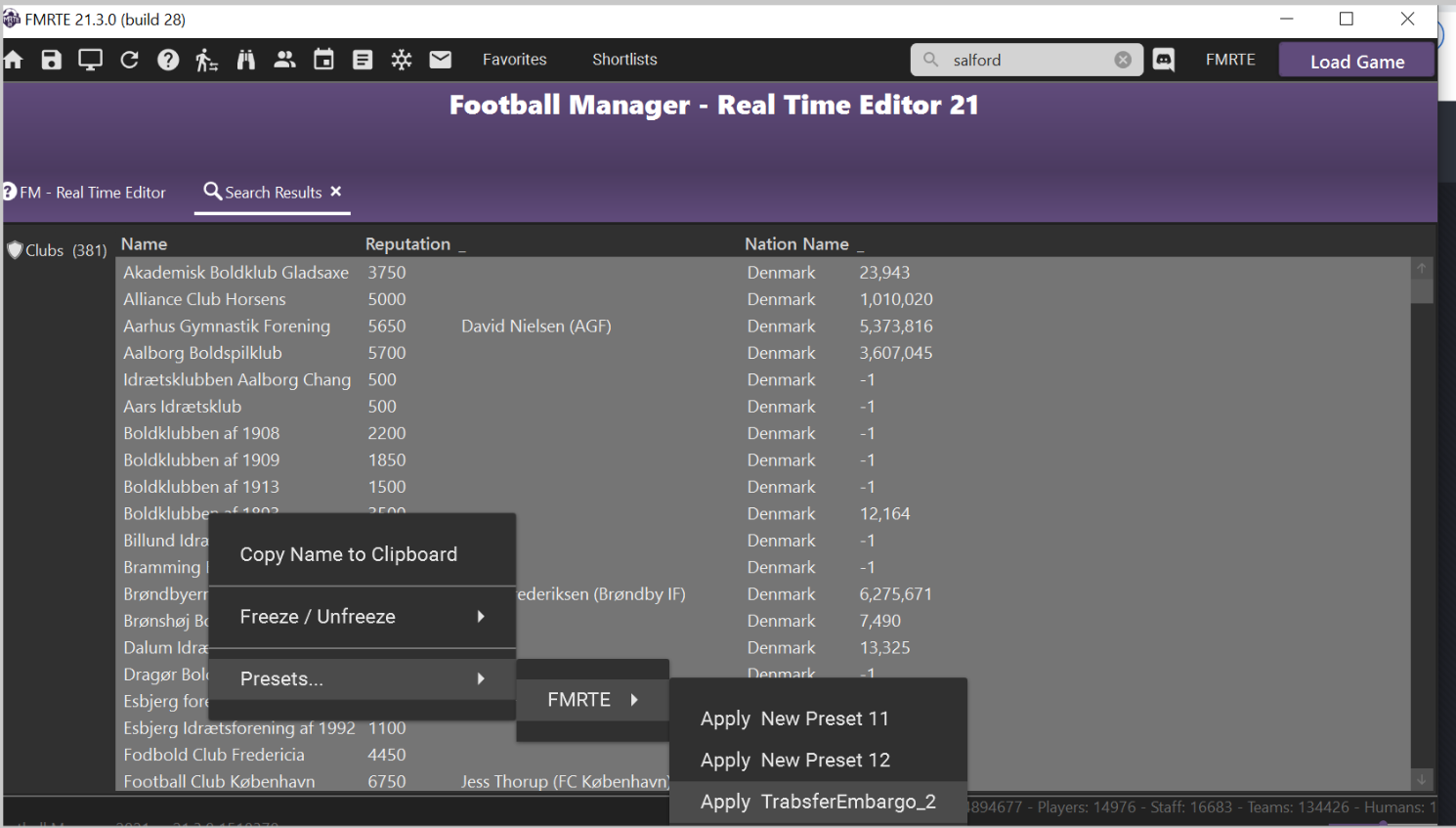This screenshot has width=1456, height=828.
Task: Sort by the Nation Name column header
Action: pyautogui.click(x=796, y=244)
